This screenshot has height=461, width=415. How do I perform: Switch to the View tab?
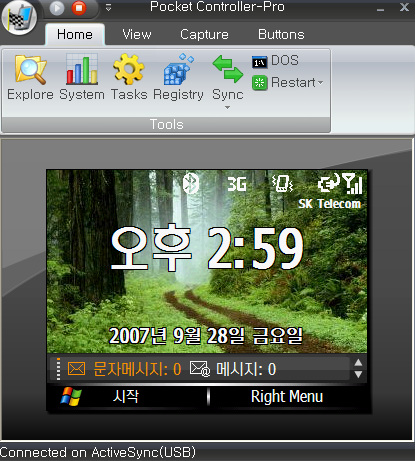click(x=137, y=34)
